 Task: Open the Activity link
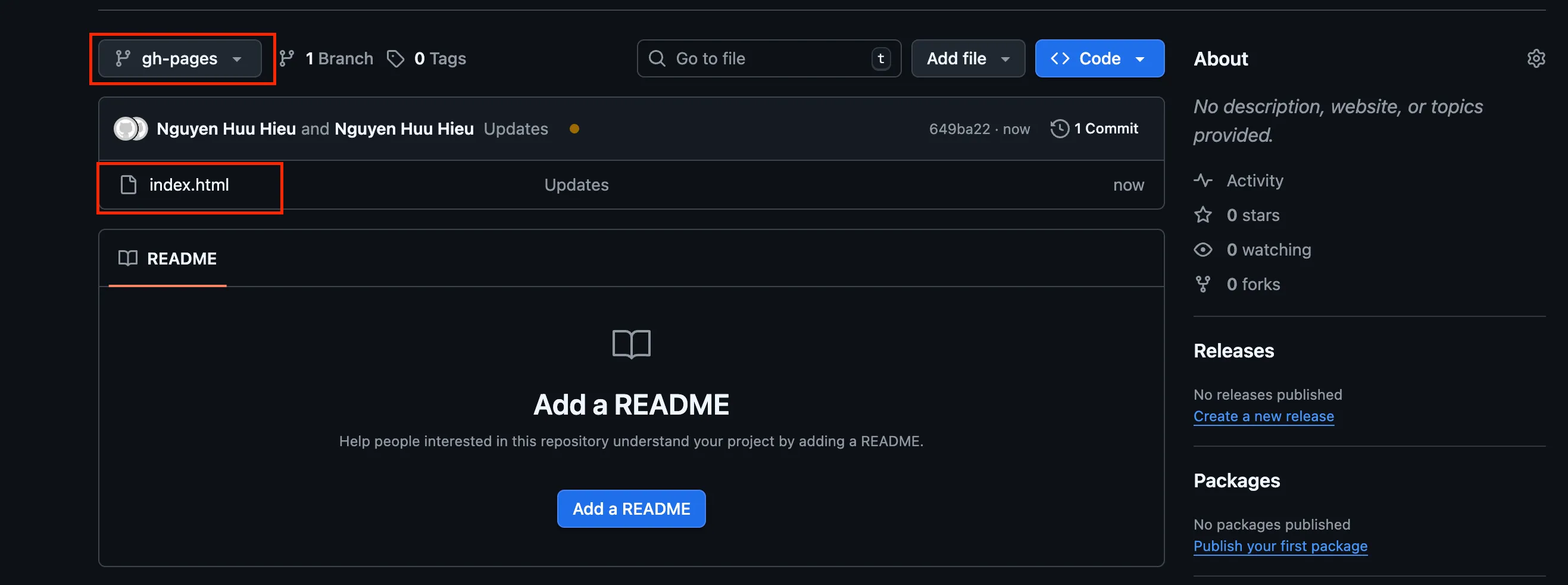click(x=1254, y=181)
